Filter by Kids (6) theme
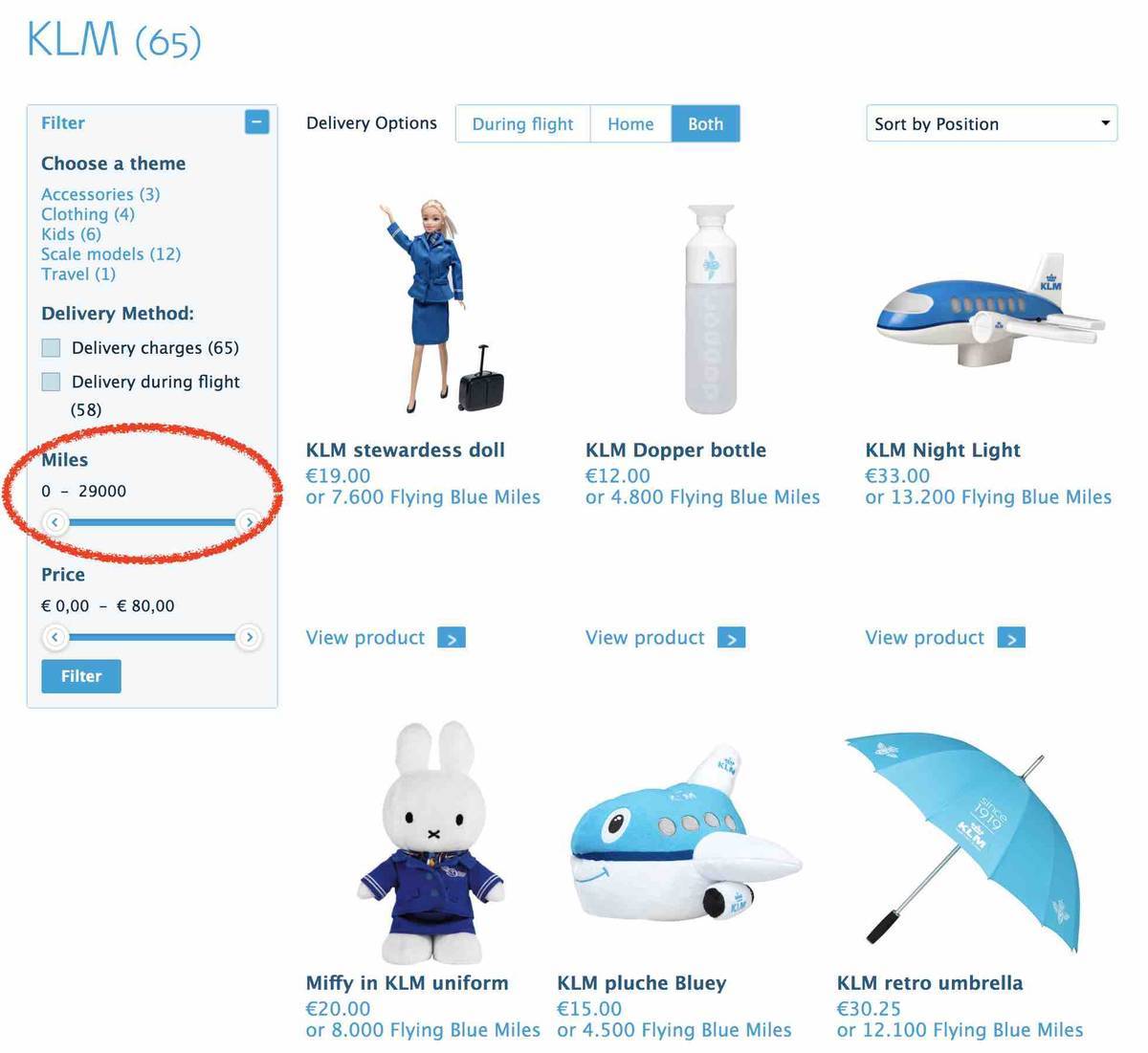 (71, 234)
